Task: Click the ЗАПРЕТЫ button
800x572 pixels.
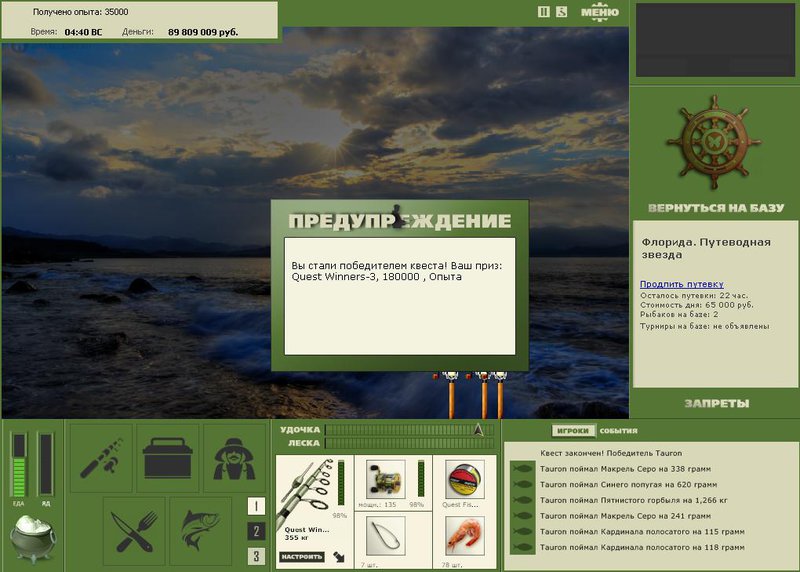Action: (x=716, y=404)
